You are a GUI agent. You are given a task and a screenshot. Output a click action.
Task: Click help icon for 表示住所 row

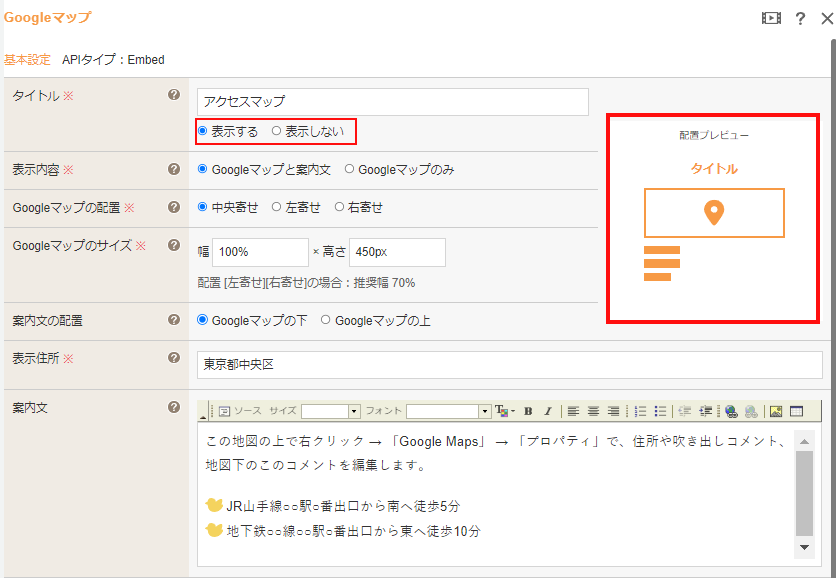point(174,358)
